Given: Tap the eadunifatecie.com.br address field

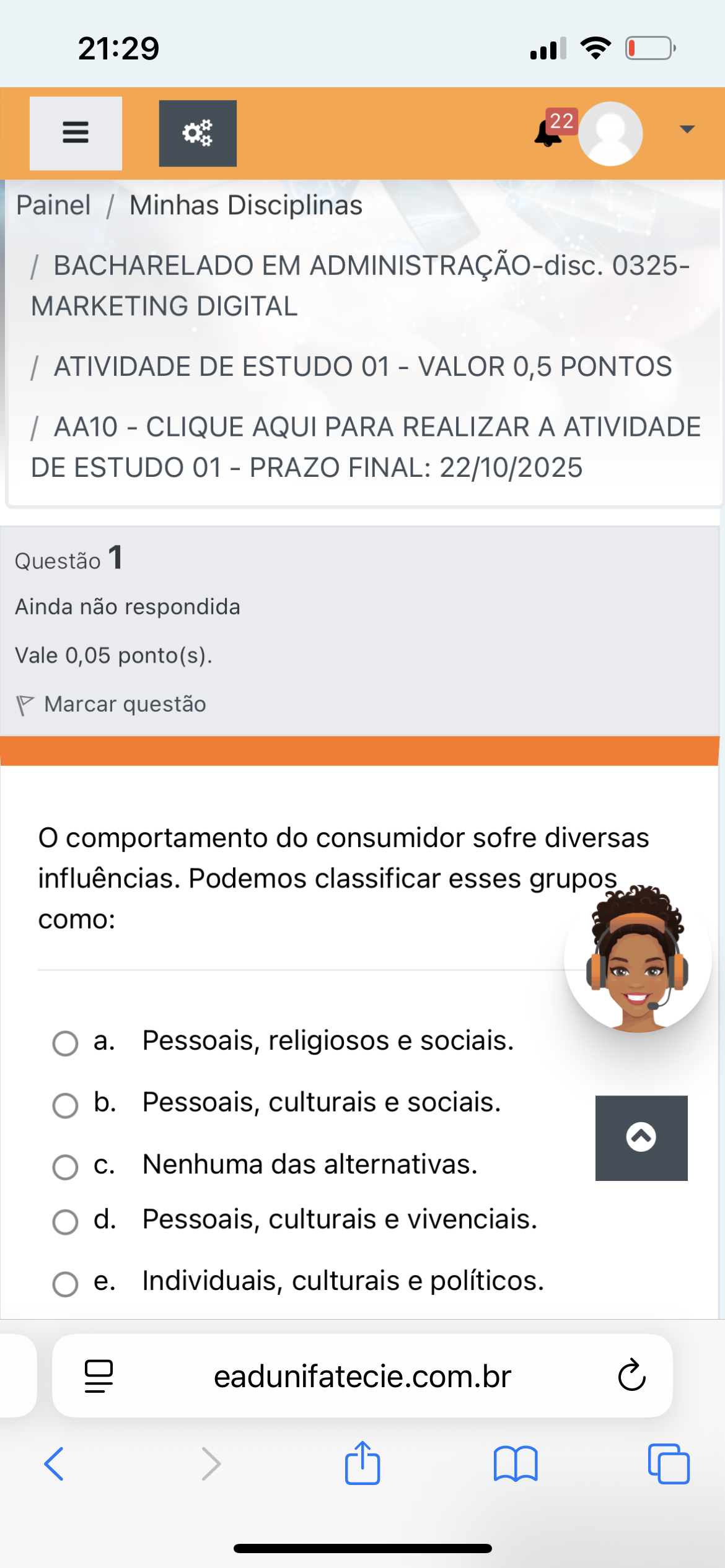Looking at the screenshot, I should (x=362, y=1377).
